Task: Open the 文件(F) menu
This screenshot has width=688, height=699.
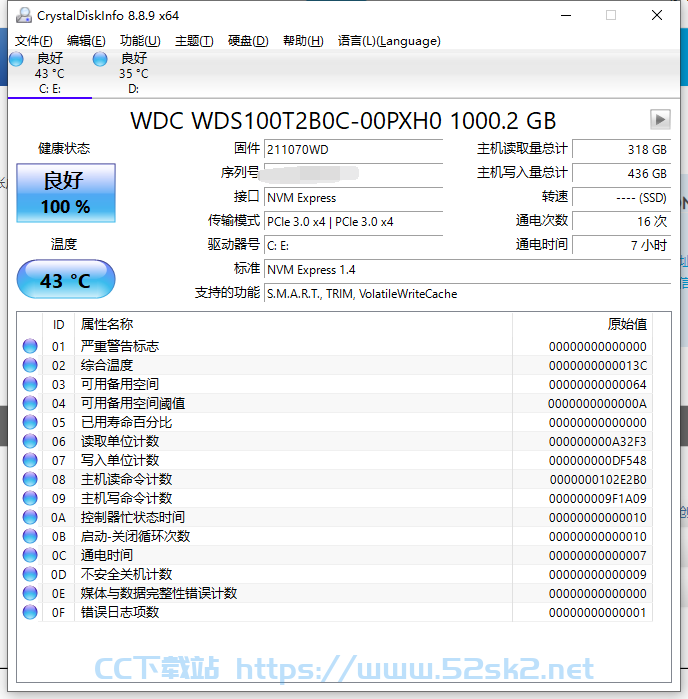Action: [x=33, y=41]
